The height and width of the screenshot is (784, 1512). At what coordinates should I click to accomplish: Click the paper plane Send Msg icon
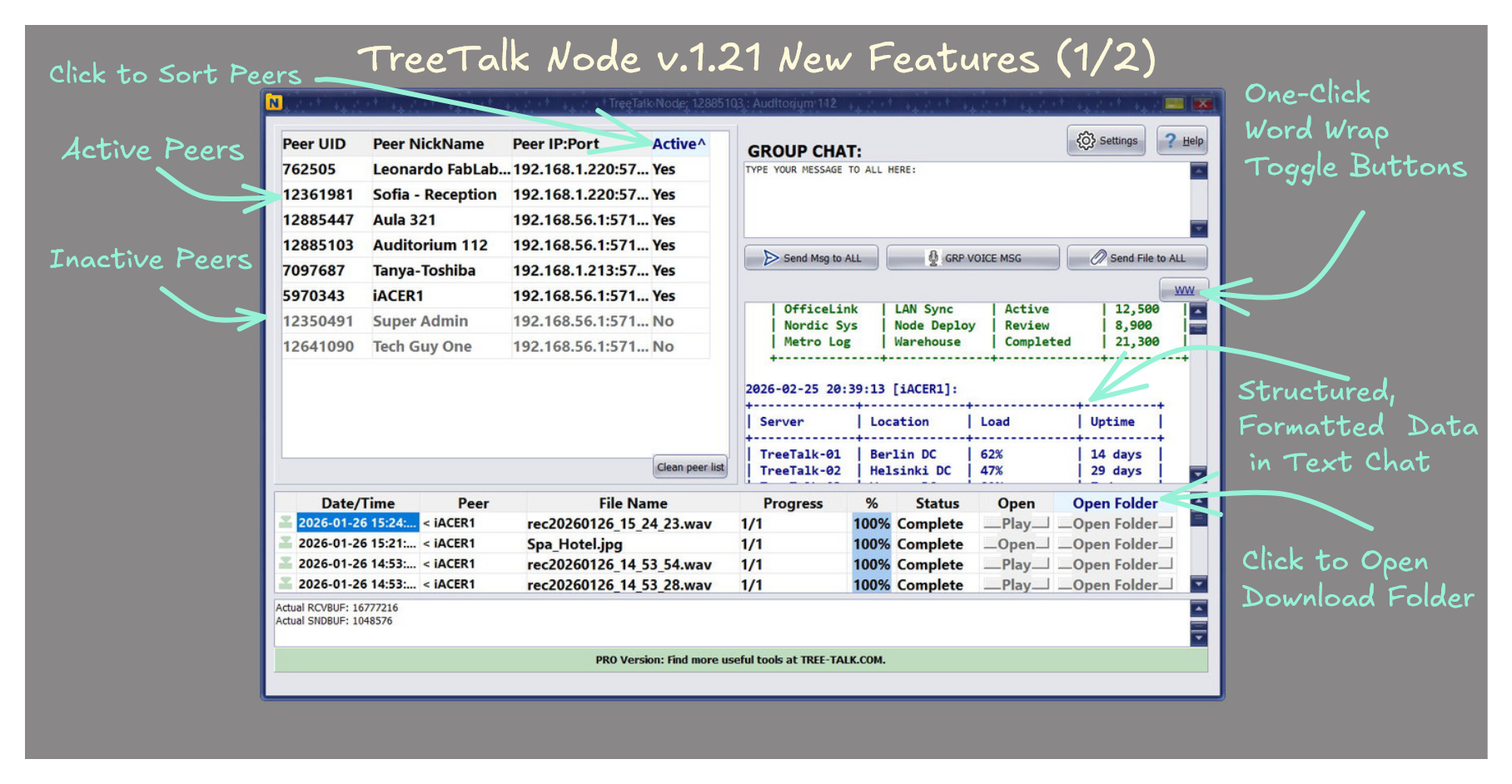coord(771,258)
